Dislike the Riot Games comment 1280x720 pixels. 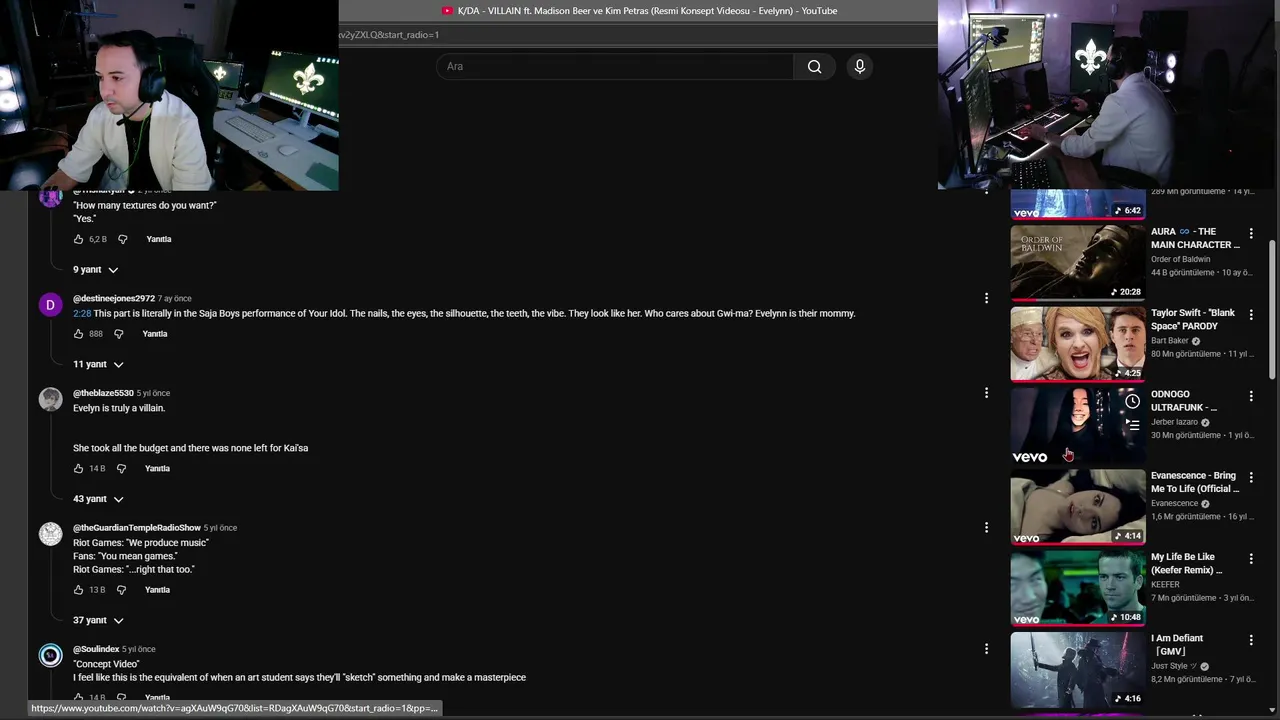[122, 590]
